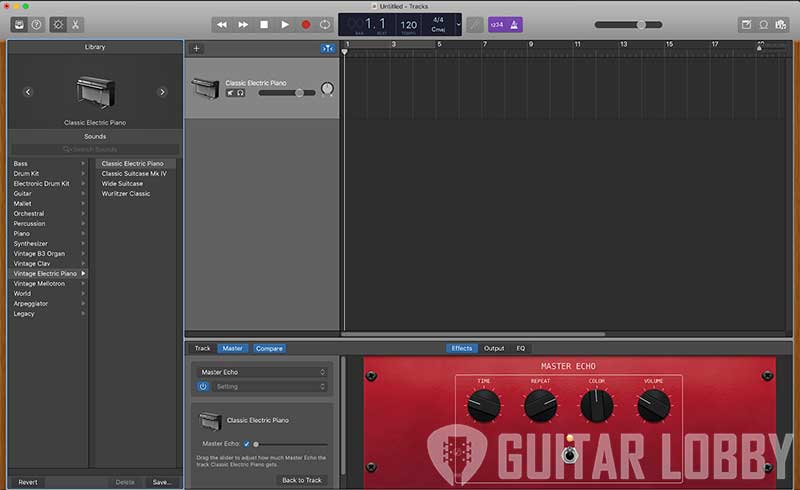800x490 pixels.
Task: Click the Save... button
Action: coord(162,482)
